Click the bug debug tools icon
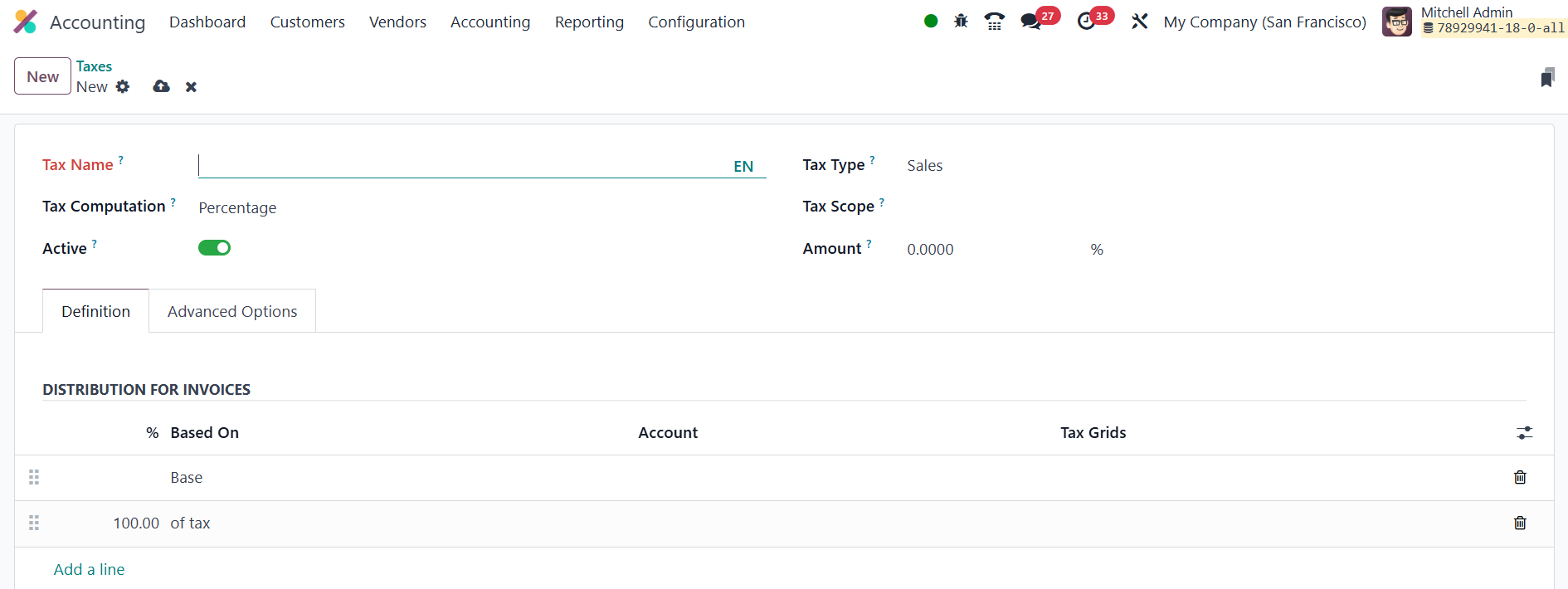This screenshot has height=589, width=1568. [x=961, y=22]
